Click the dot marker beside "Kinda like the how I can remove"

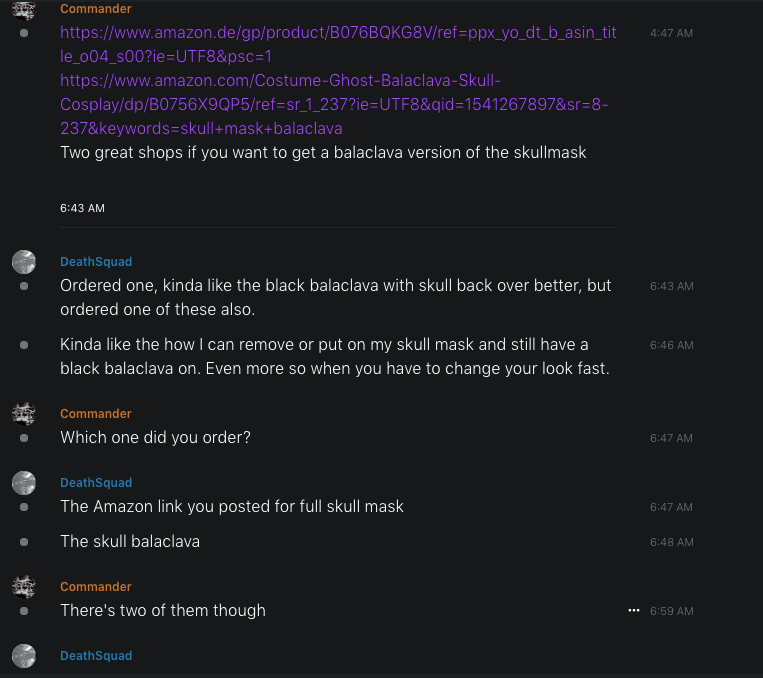coord(24,345)
